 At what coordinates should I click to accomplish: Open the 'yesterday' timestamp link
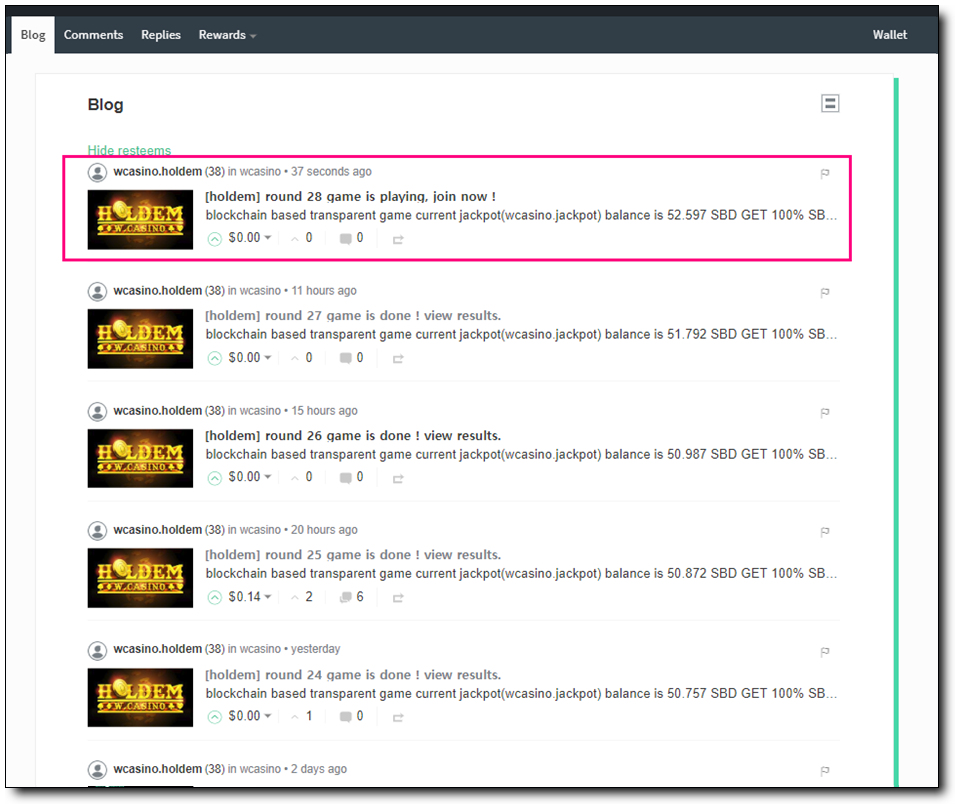click(x=315, y=649)
